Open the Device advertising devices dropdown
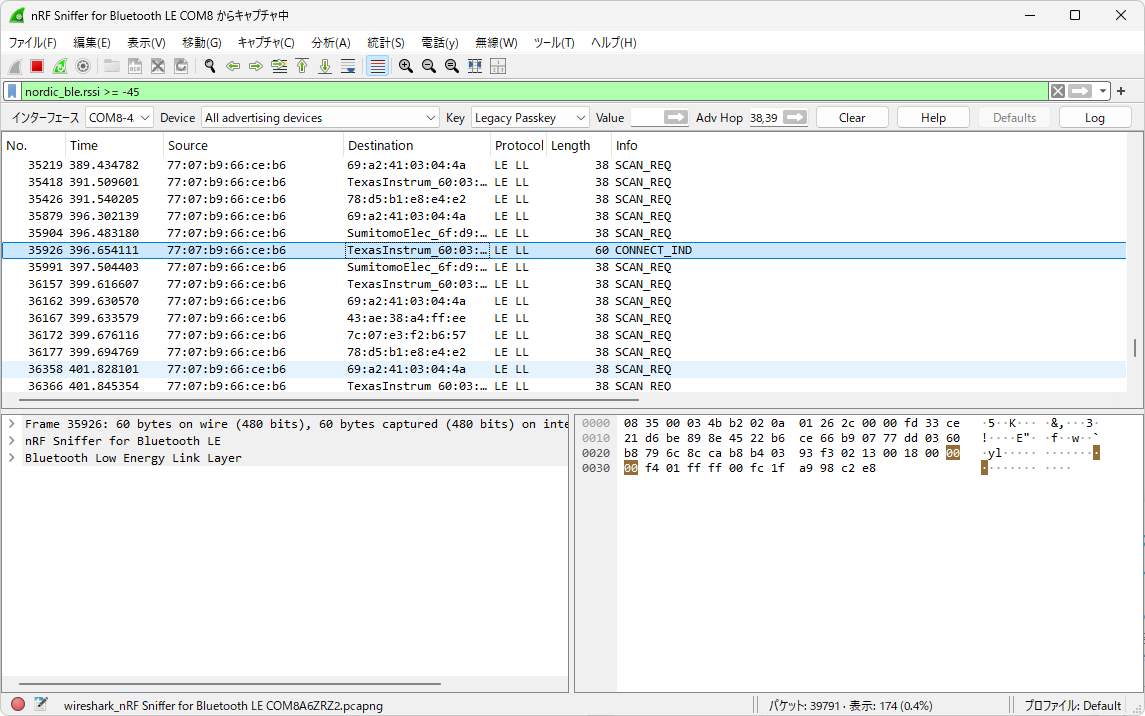 [432, 117]
